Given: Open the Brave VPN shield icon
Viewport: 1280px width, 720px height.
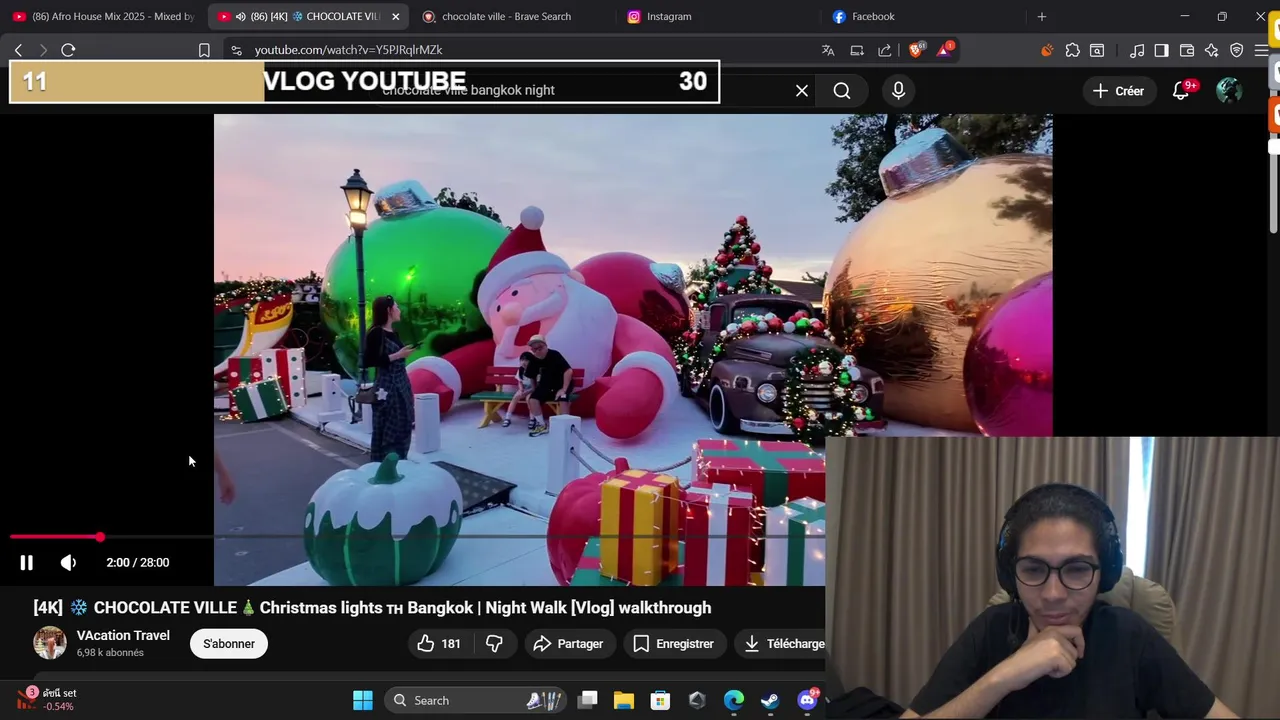Looking at the screenshot, I should [x=1237, y=50].
